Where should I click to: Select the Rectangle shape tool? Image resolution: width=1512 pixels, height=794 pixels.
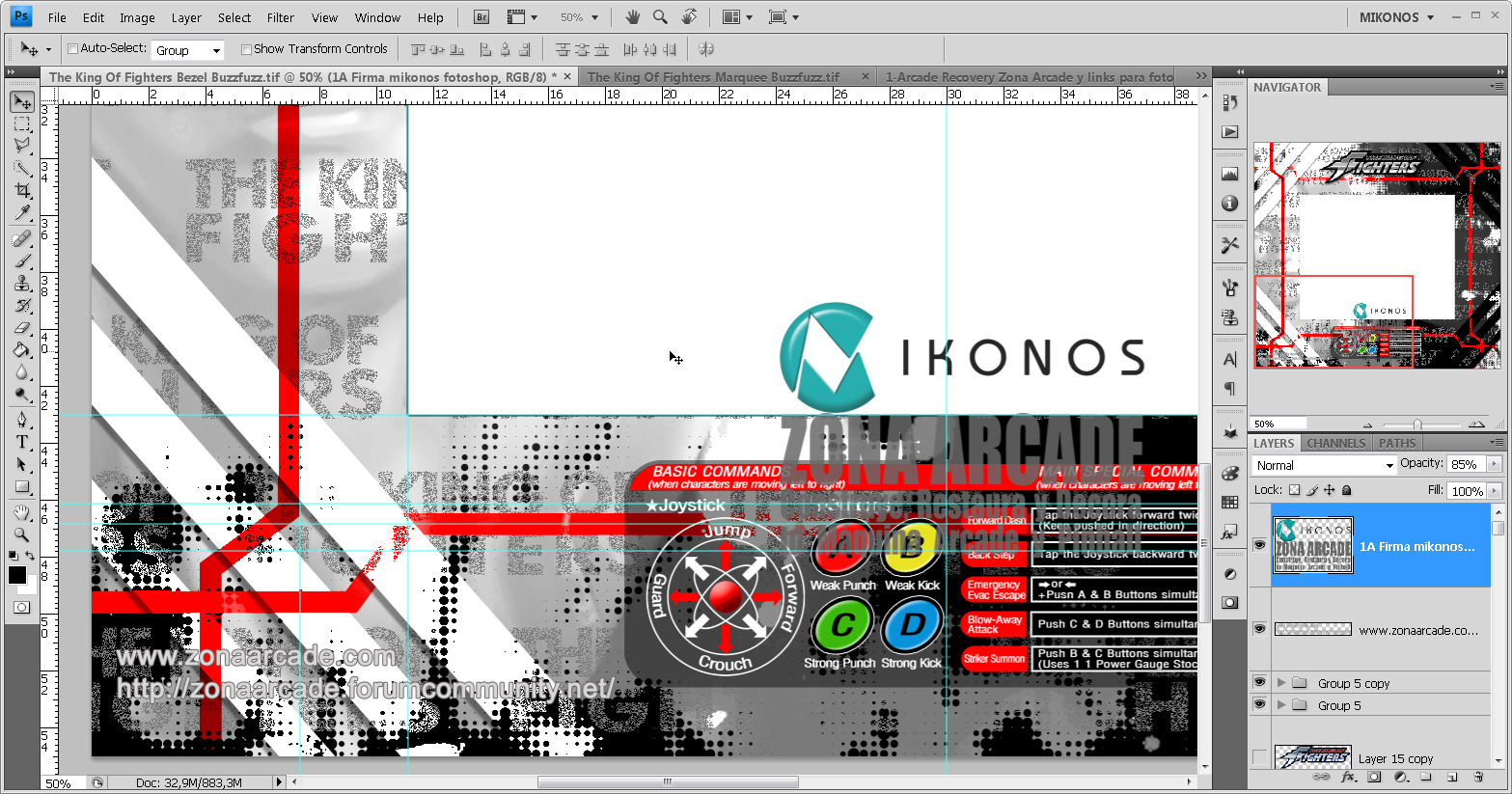pos(22,487)
